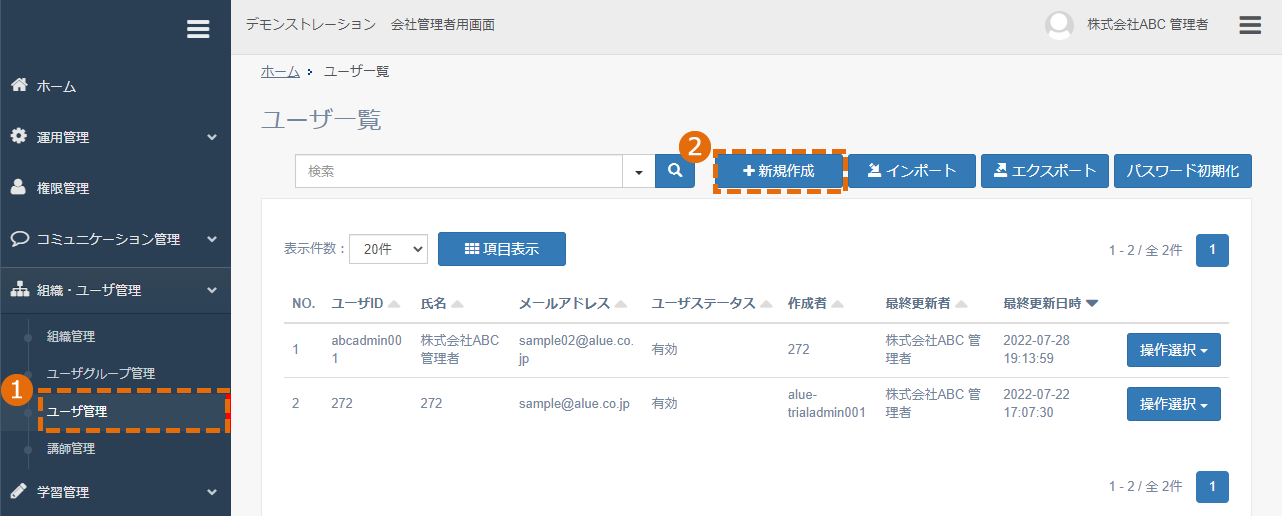
Task: Sort by 氏名 column arrow
Action: tap(457, 304)
